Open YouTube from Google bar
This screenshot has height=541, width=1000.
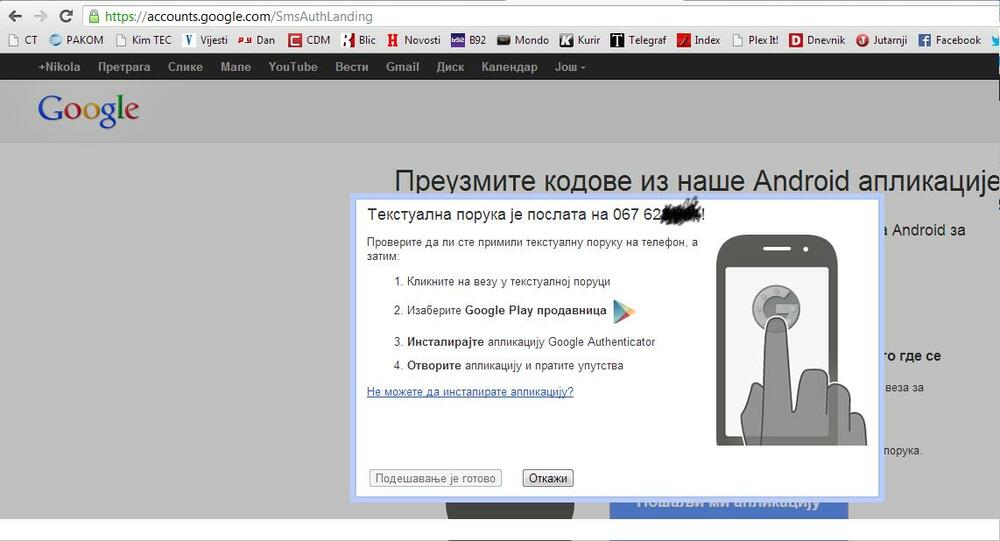click(x=293, y=67)
